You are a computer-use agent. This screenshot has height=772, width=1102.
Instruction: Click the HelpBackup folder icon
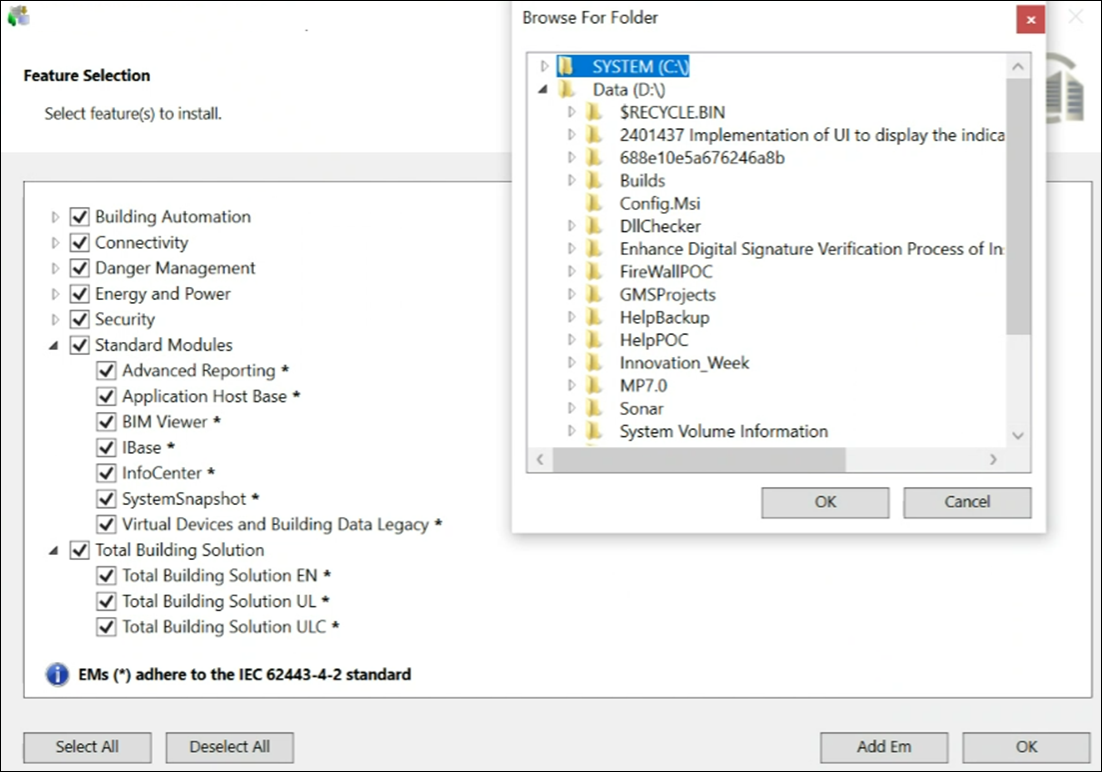pos(594,318)
